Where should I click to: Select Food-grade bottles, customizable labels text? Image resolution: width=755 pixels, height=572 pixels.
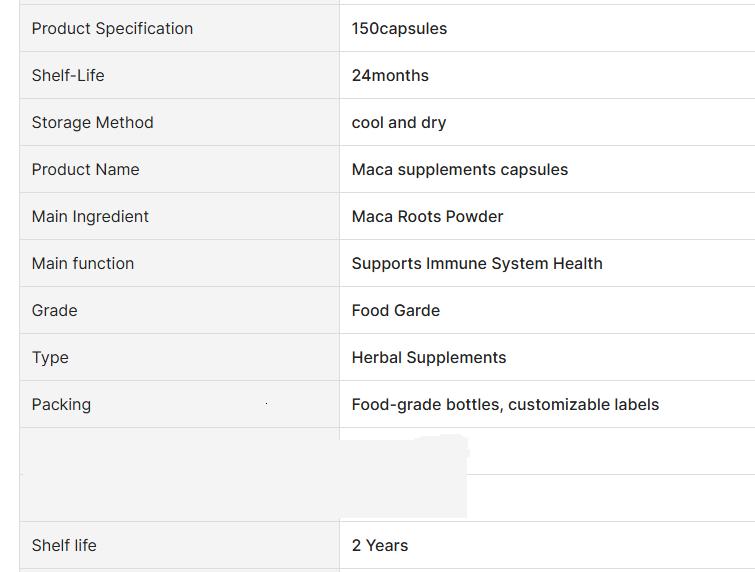505,404
